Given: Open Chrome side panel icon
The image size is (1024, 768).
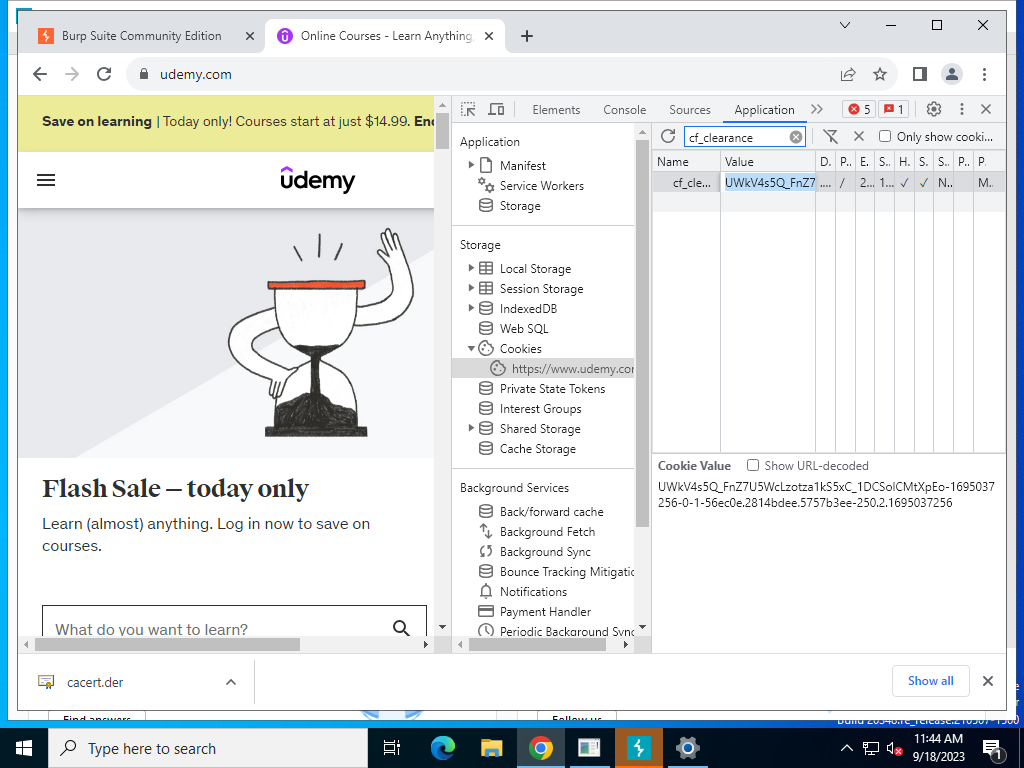Looking at the screenshot, I should 920,74.
